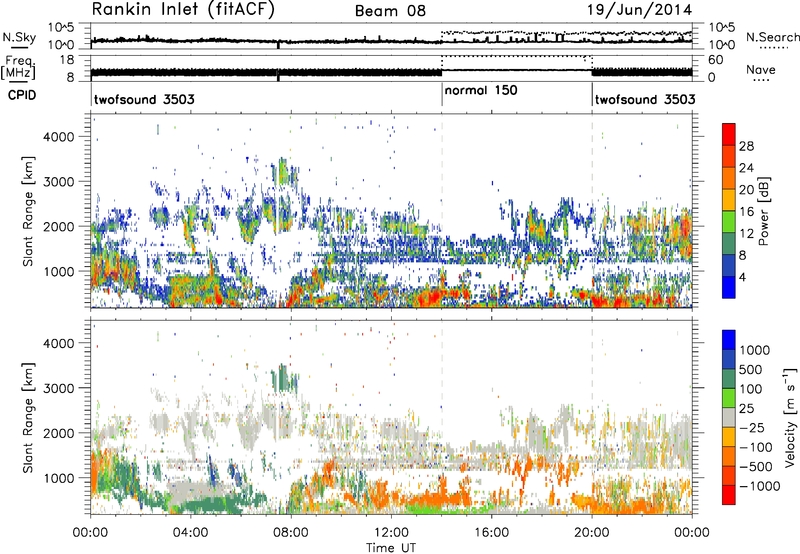Click the '25' value on velocity color bar
800x554 pixels.
[747, 409]
